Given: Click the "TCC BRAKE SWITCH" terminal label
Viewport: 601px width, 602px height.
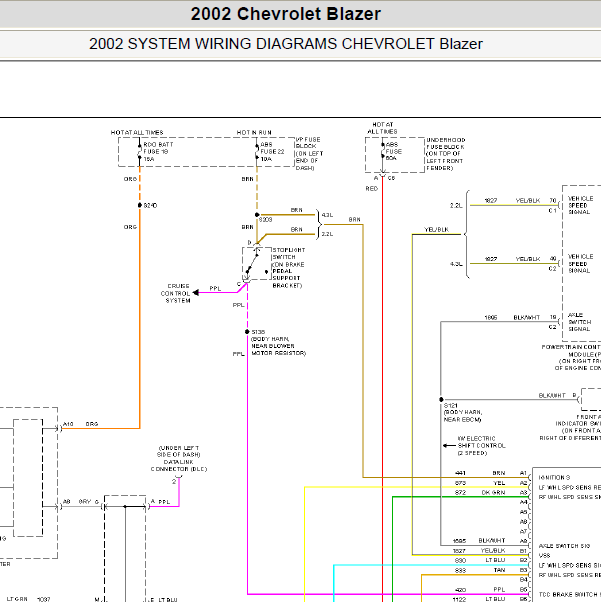Looking at the screenshot, I should tap(570, 594).
